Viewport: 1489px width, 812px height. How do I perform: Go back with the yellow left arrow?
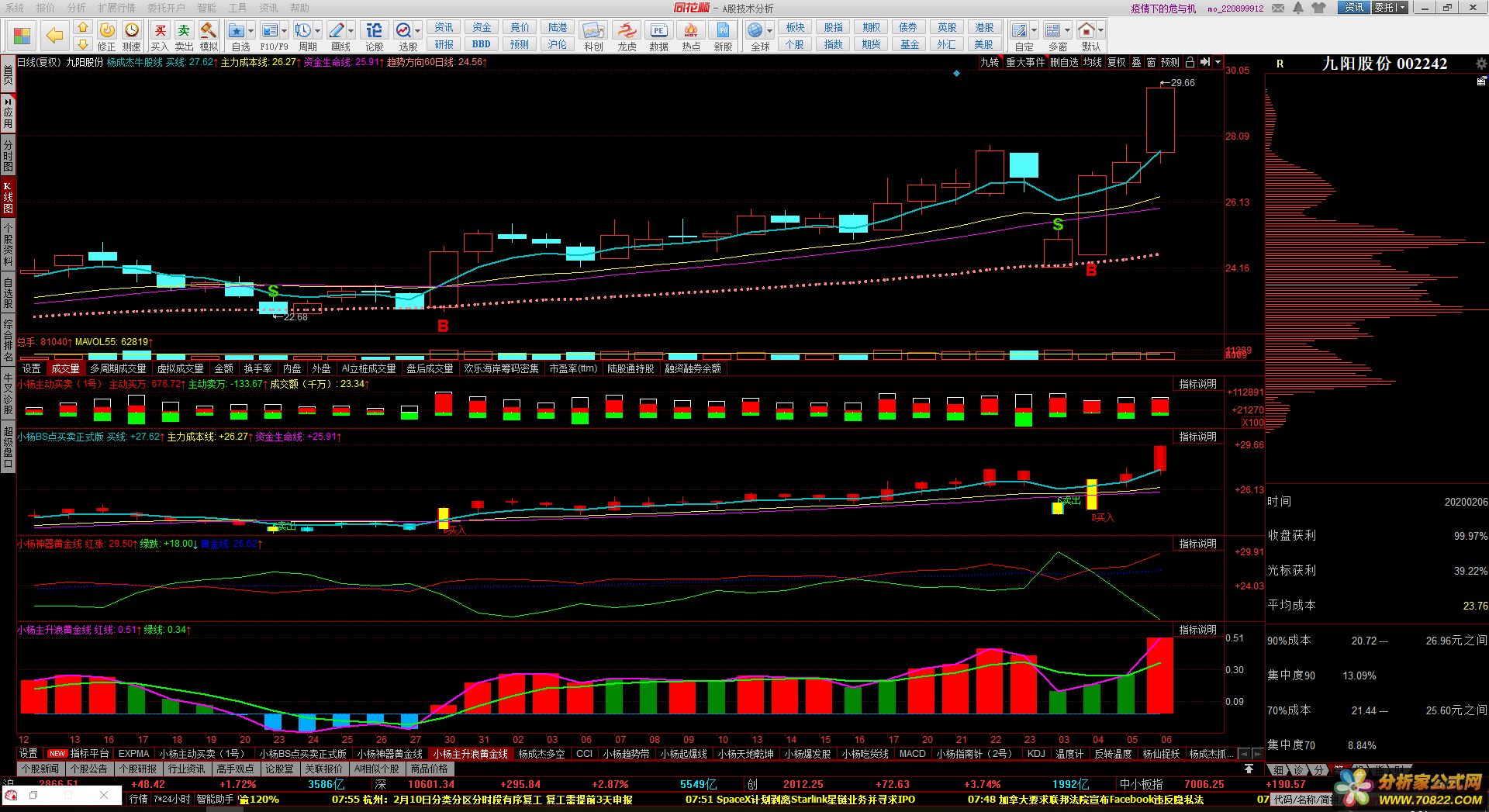[x=54, y=36]
